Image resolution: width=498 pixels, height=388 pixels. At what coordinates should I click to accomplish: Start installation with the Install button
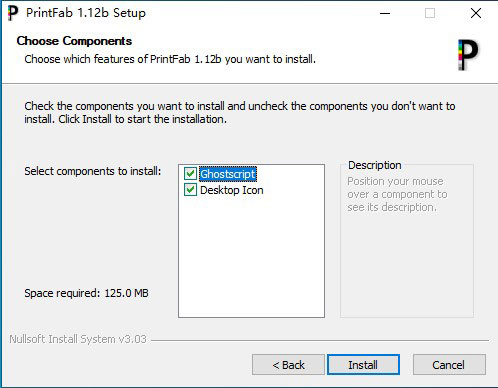(x=363, y=365)
